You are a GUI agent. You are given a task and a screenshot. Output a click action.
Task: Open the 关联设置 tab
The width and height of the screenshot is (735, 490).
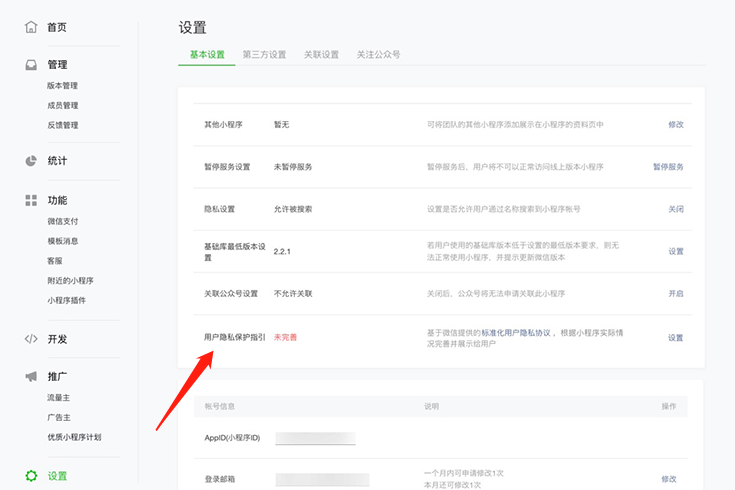pyautogui.click(x=322, y=54)
